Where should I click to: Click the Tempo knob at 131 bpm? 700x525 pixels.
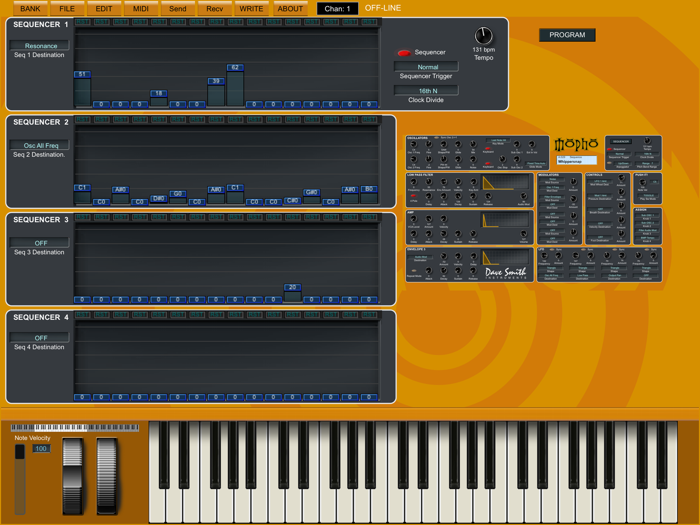pyautogui.click(x=483, y=36)
